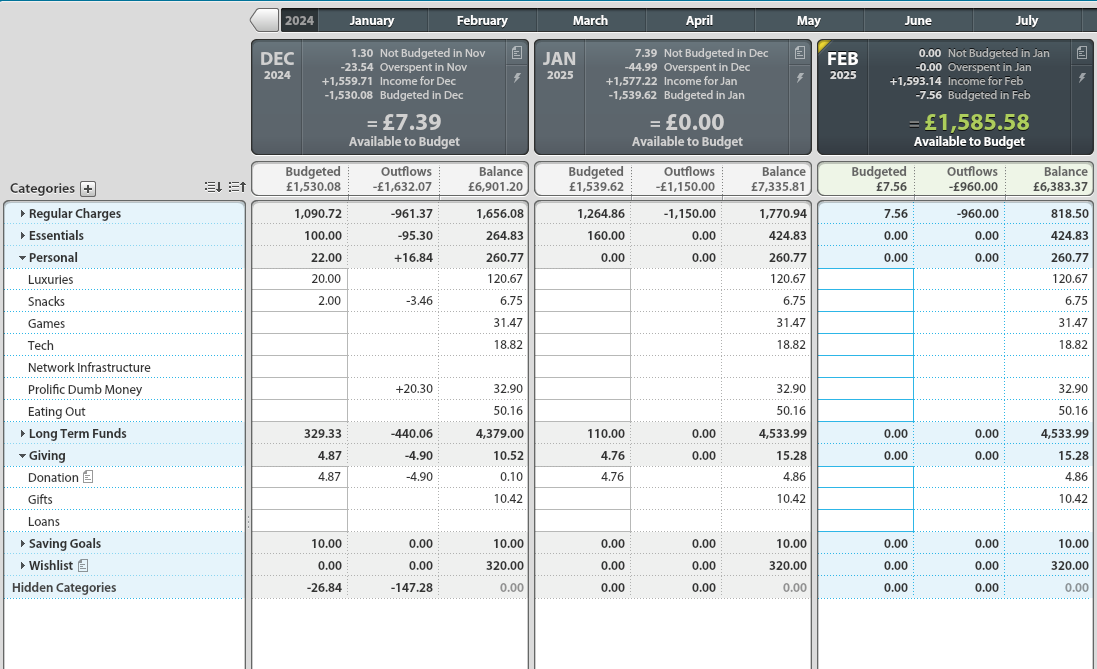Expand the Wishlist category group
The width and height of the screenshot is (1097, 669).
click(x=22, y=565)
